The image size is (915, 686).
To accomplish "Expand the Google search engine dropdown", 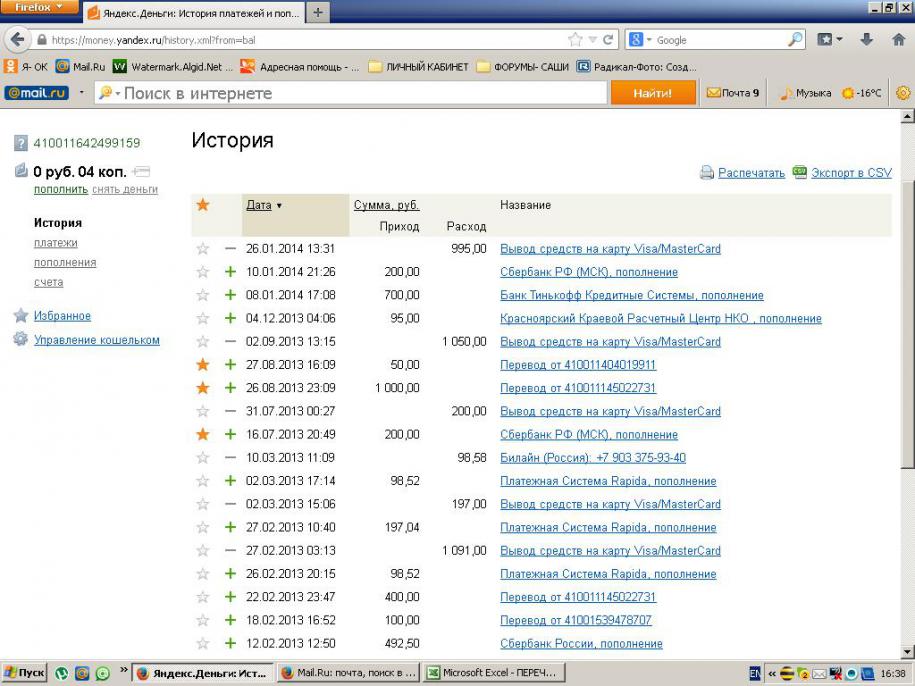I will coord(642,40).
